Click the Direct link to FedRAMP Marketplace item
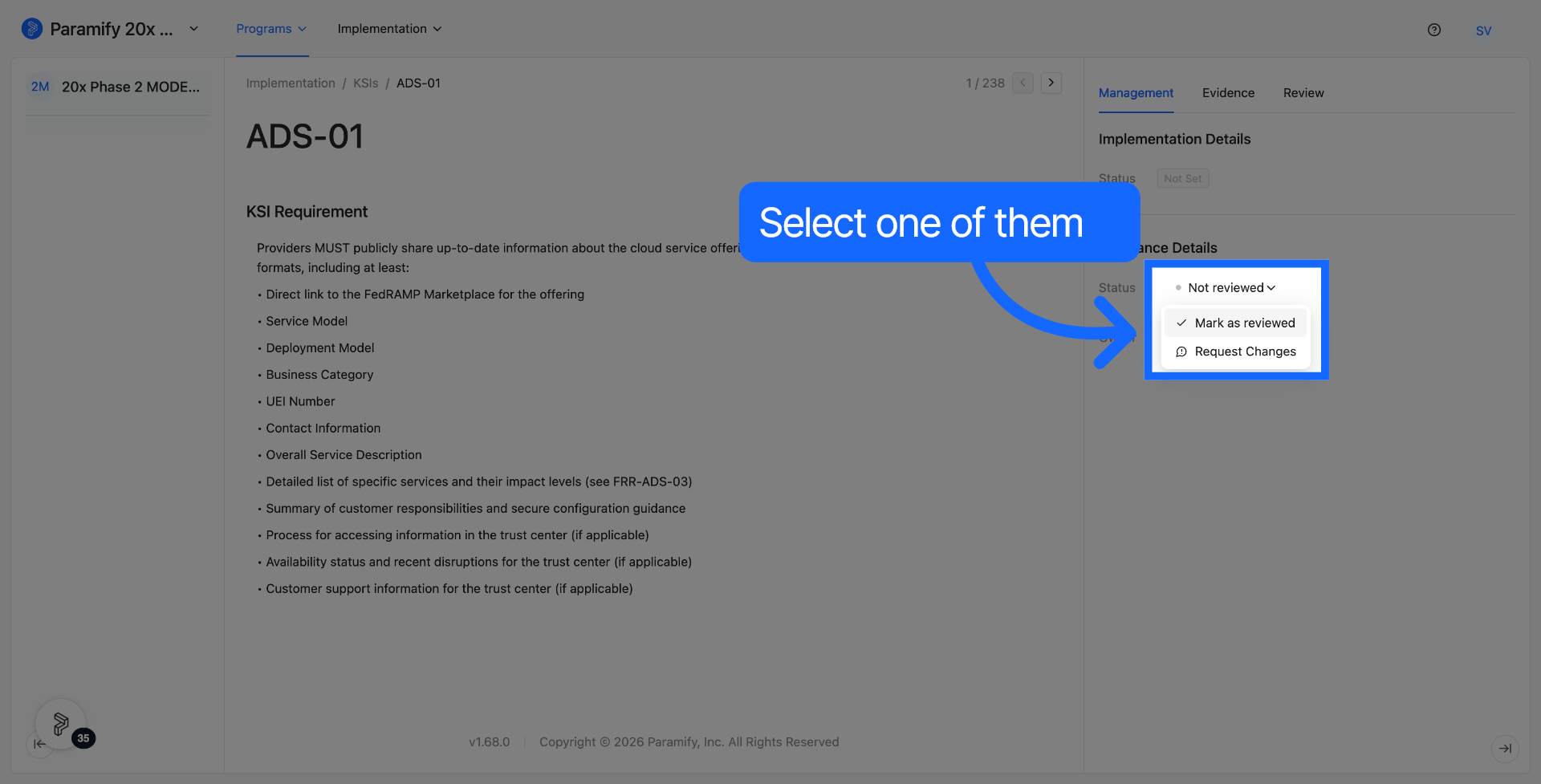This screenshot has height=784, width=1541. pos(425,295)
